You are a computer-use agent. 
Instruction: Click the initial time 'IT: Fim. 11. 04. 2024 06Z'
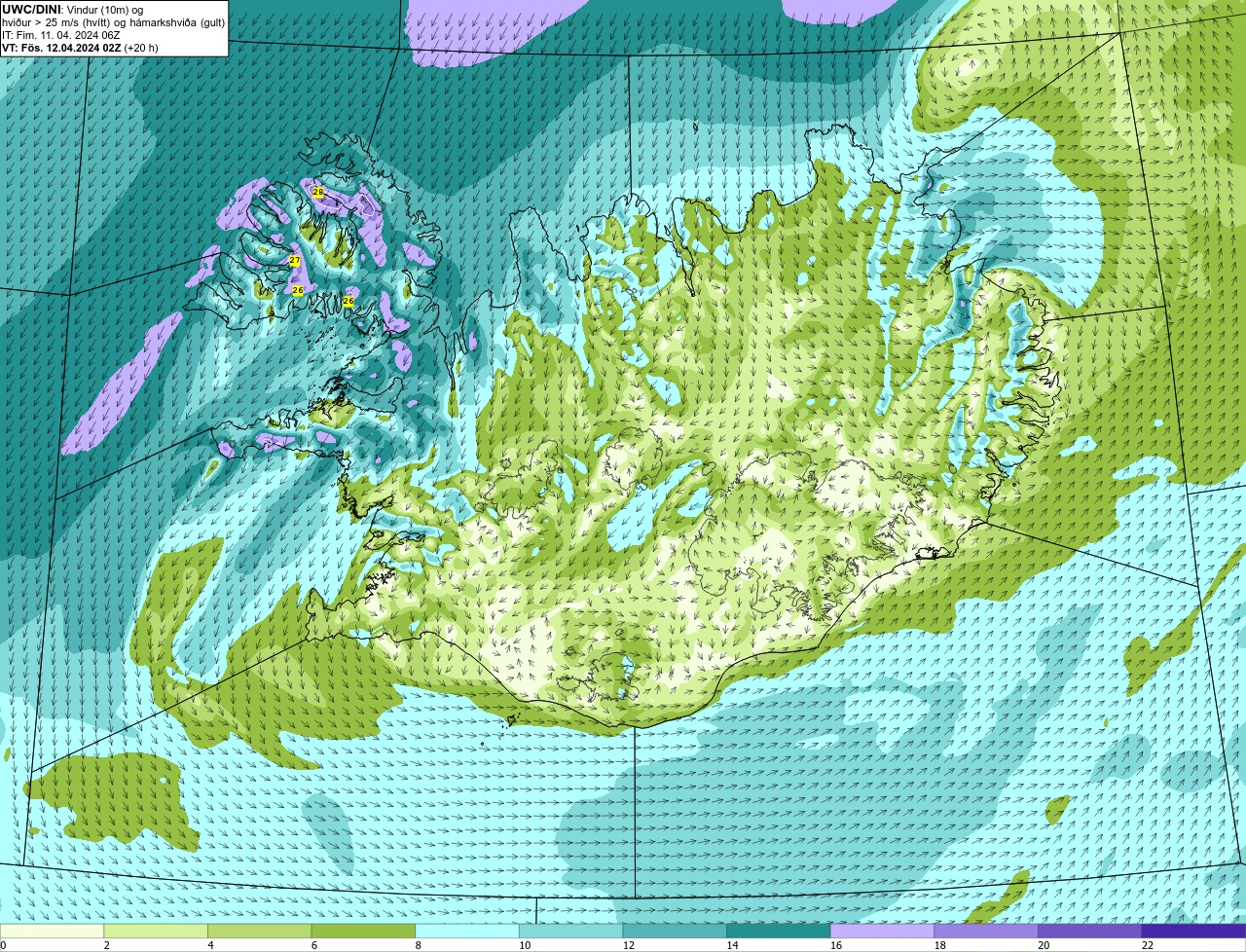coord(61,35)
